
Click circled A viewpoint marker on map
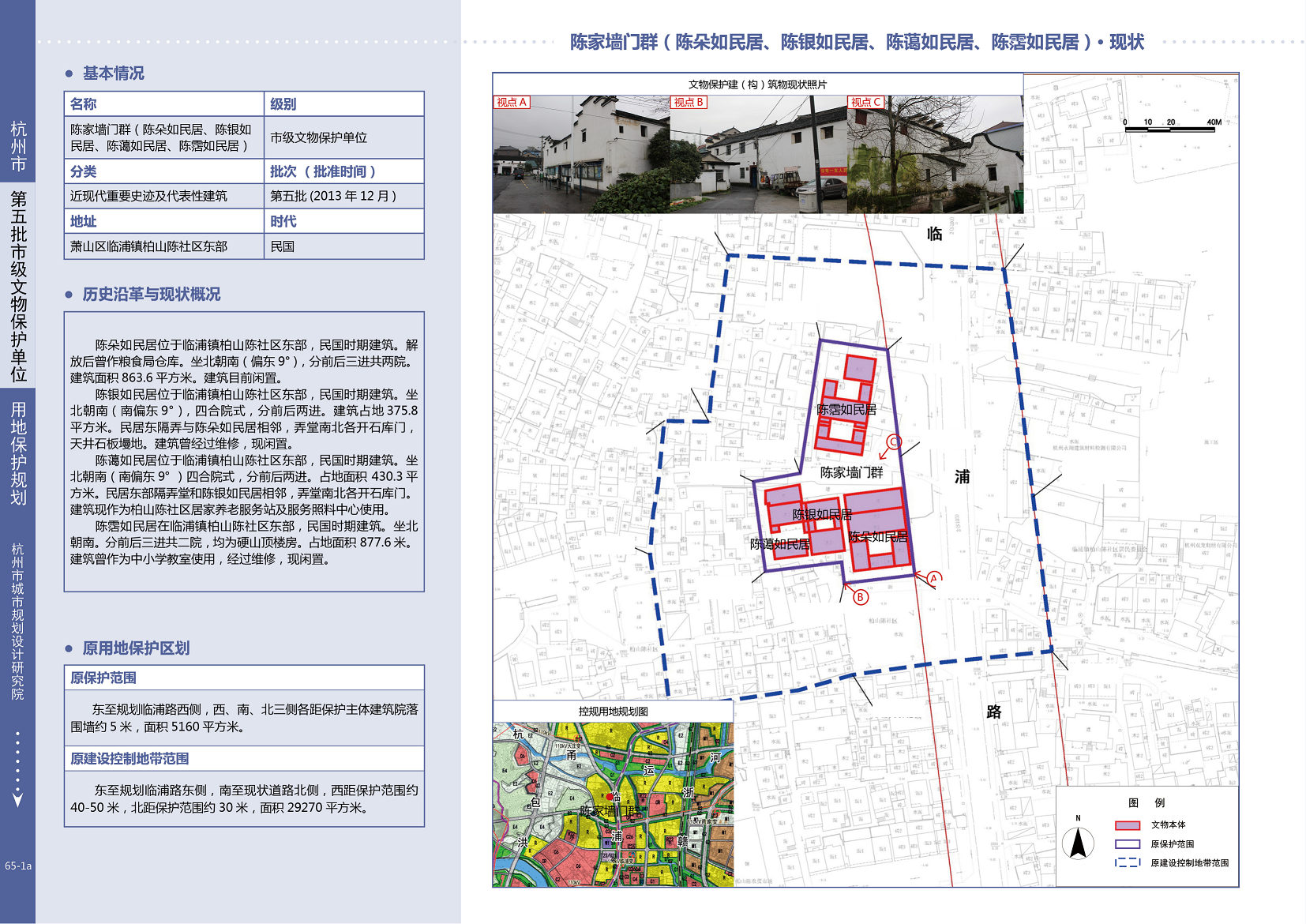pyautogui.click(x=934, y=578)
